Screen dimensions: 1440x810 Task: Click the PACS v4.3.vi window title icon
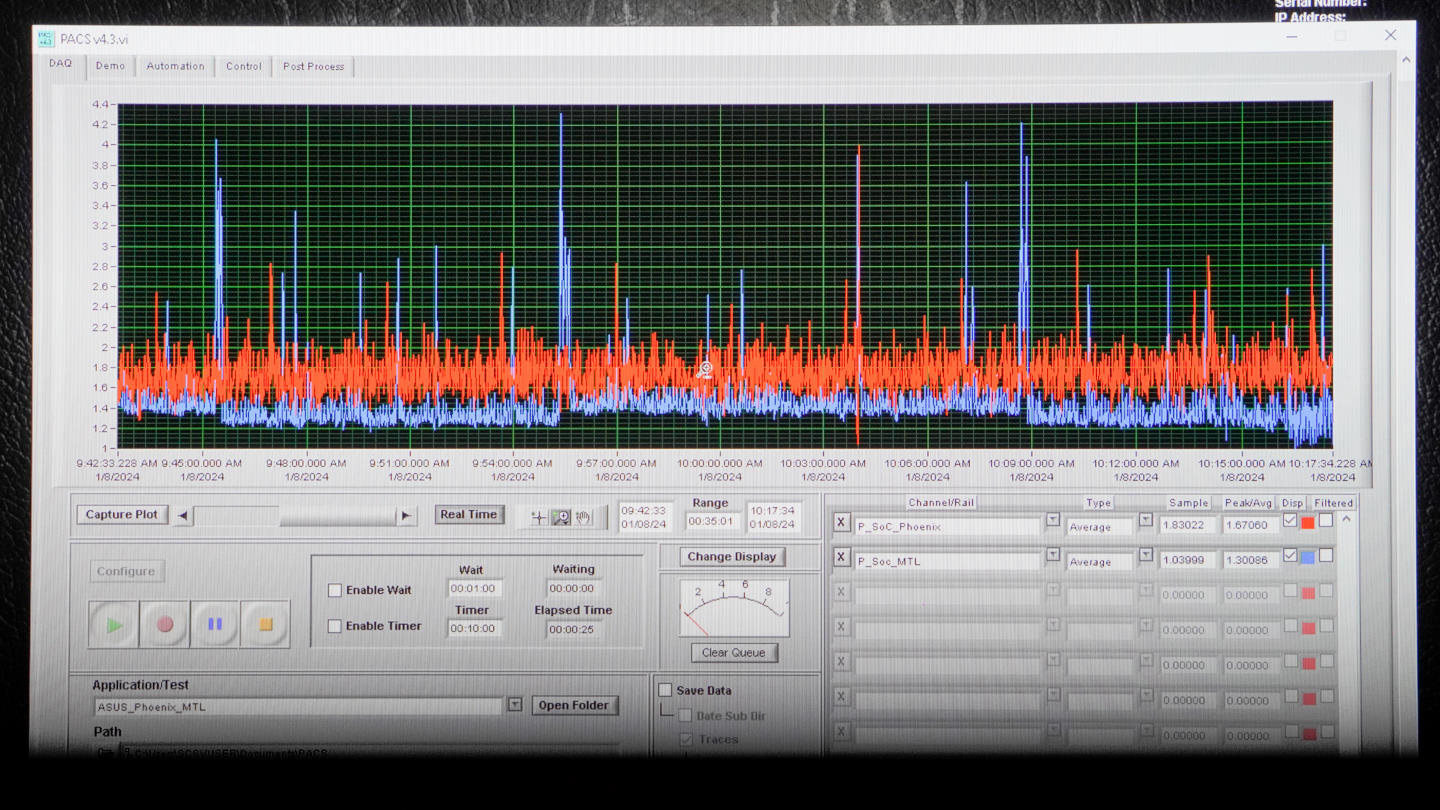[46, 39]
